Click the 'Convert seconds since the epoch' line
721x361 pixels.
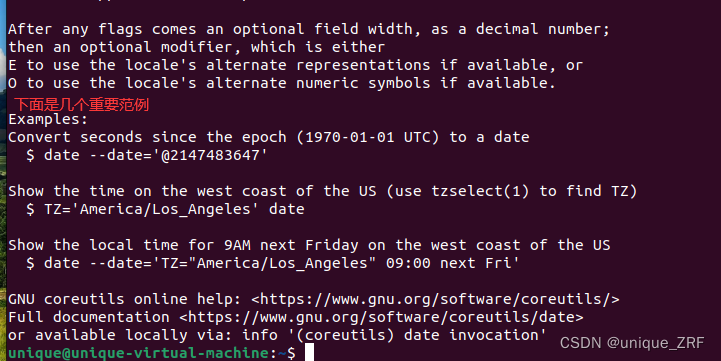(x=269, y=137)
